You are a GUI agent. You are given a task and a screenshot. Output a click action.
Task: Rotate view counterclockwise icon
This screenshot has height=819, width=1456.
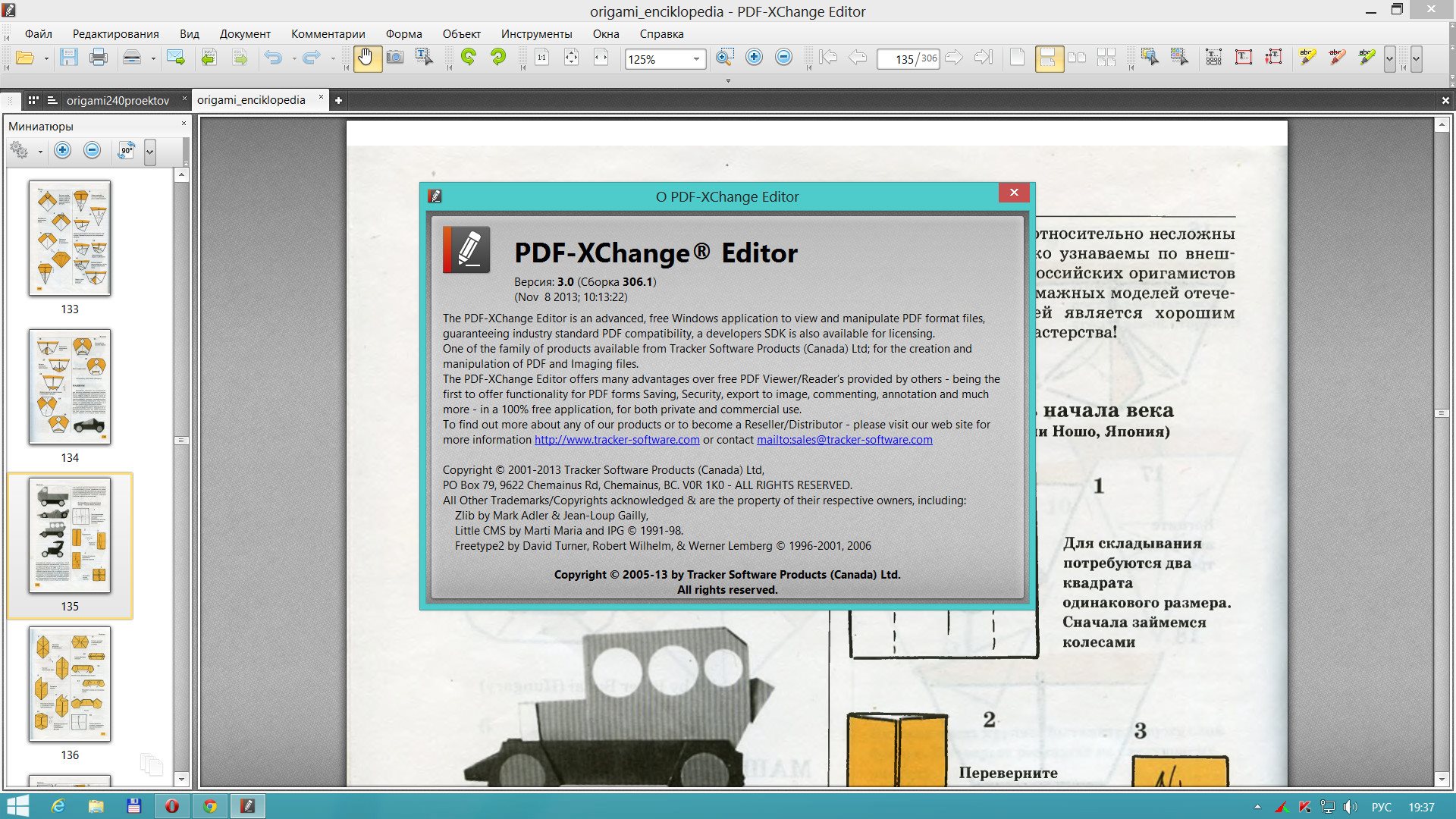point(469,58)
